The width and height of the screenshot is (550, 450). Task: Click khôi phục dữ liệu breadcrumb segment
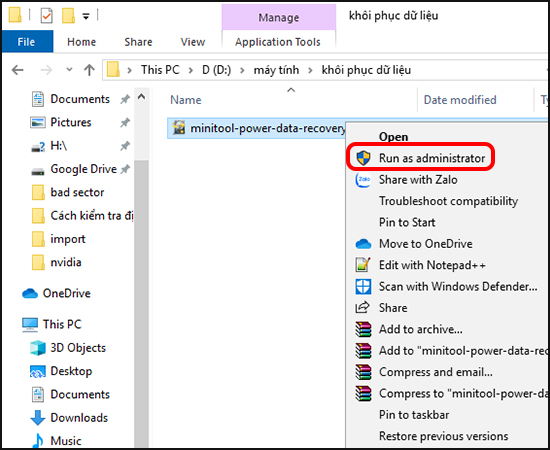click(x=366, y=70)
